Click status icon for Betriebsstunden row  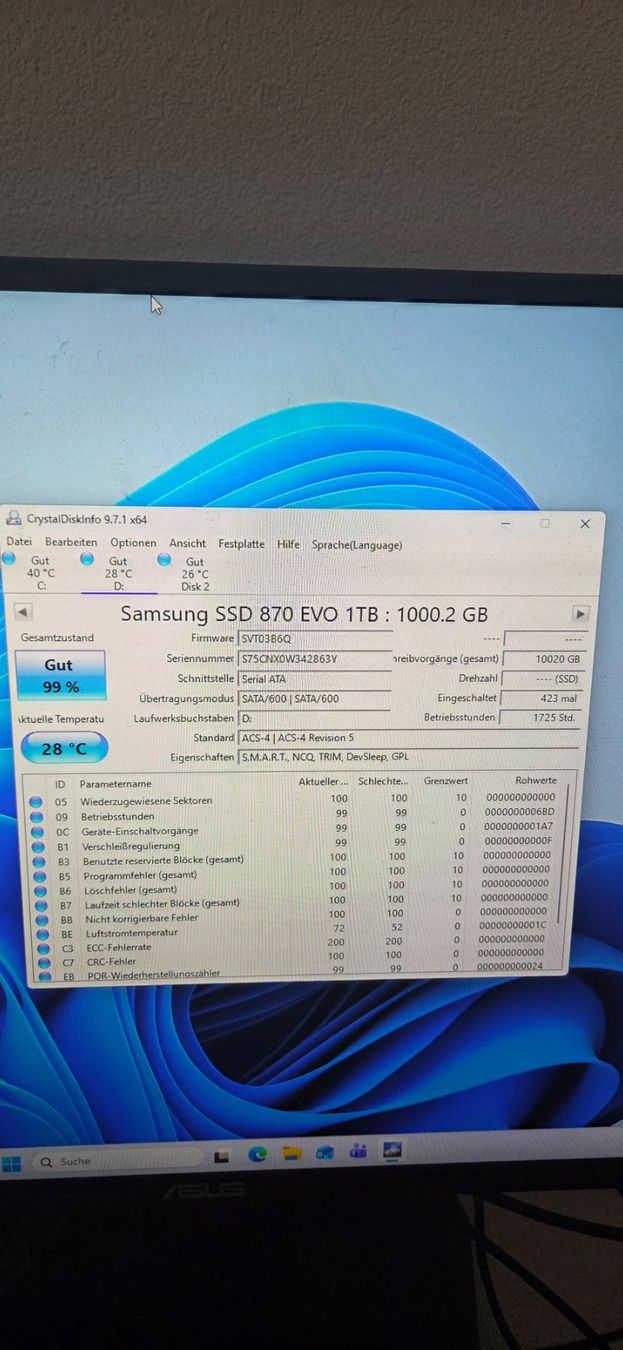(x=36, y=816)
